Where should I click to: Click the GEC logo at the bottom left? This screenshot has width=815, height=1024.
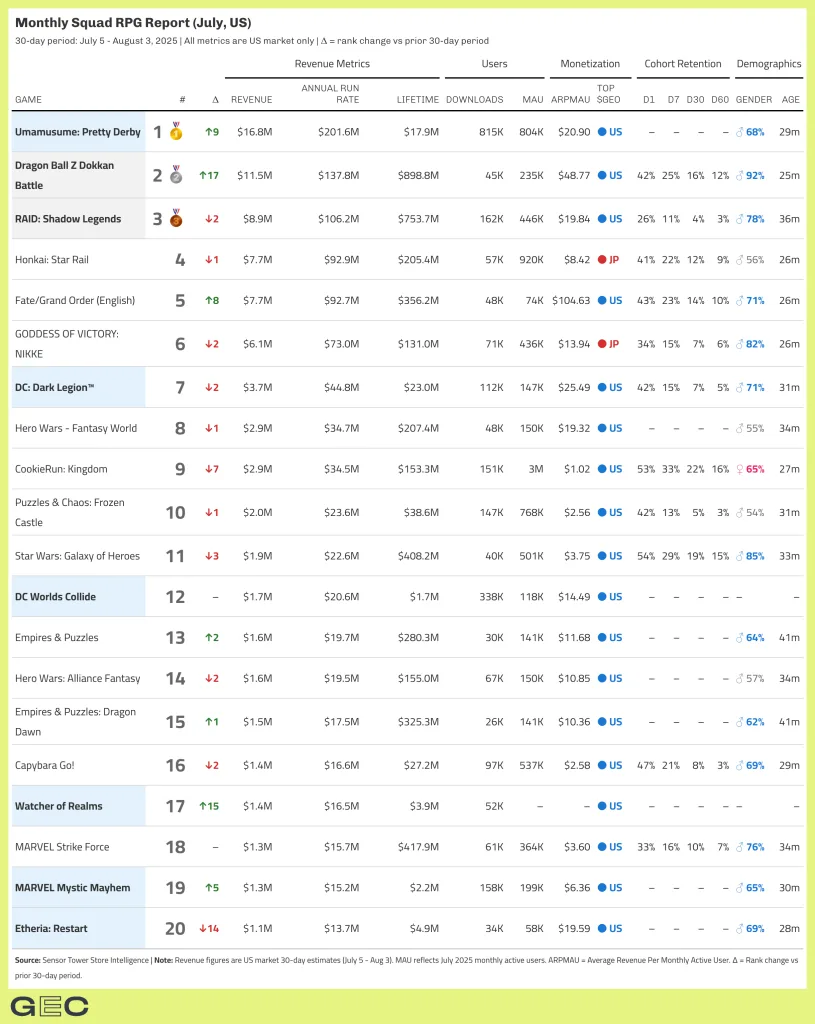(49, 1006)
